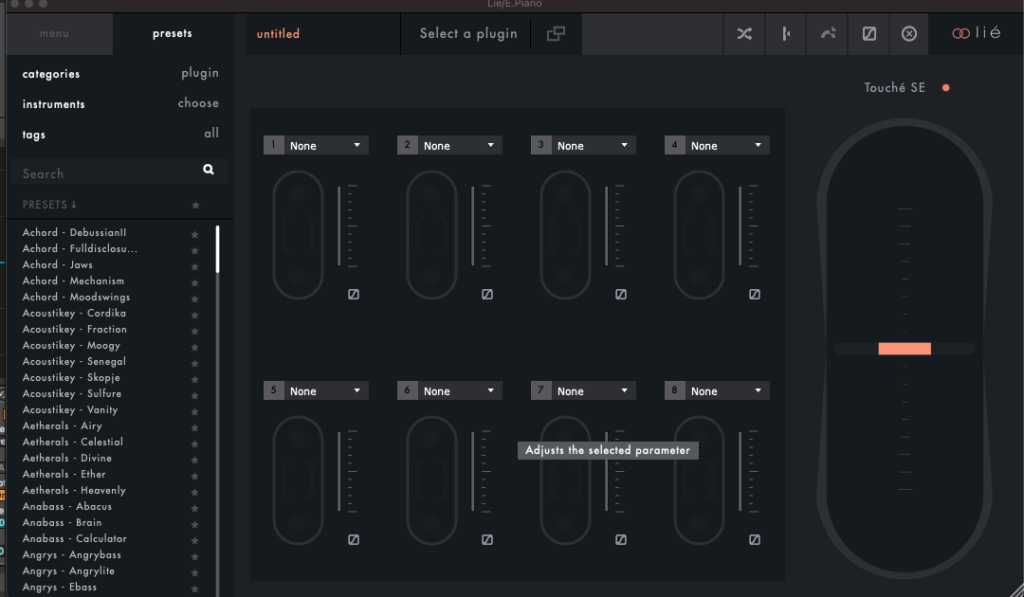Favorite the Achord - Jaws preset star

tap(195, 266)
